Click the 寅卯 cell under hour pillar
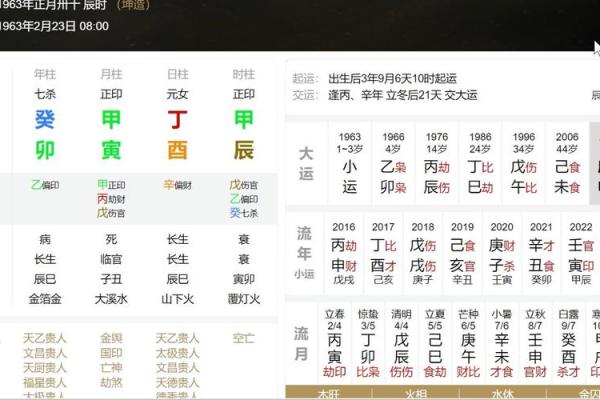600x400 pixels. pyautogui.click(x=244, y=279)
